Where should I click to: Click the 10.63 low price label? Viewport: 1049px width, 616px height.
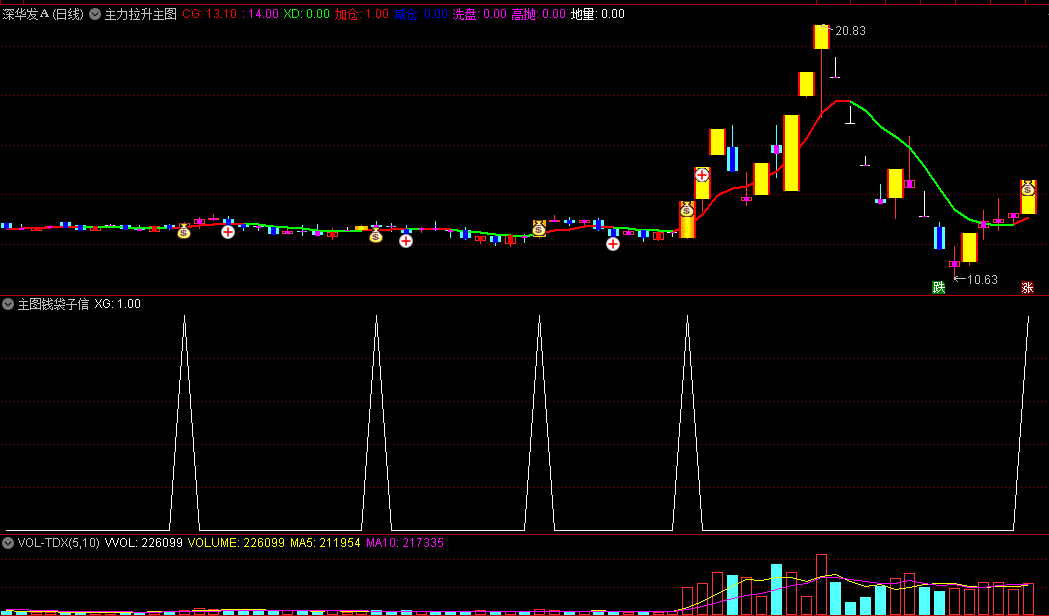click(982, 280)
